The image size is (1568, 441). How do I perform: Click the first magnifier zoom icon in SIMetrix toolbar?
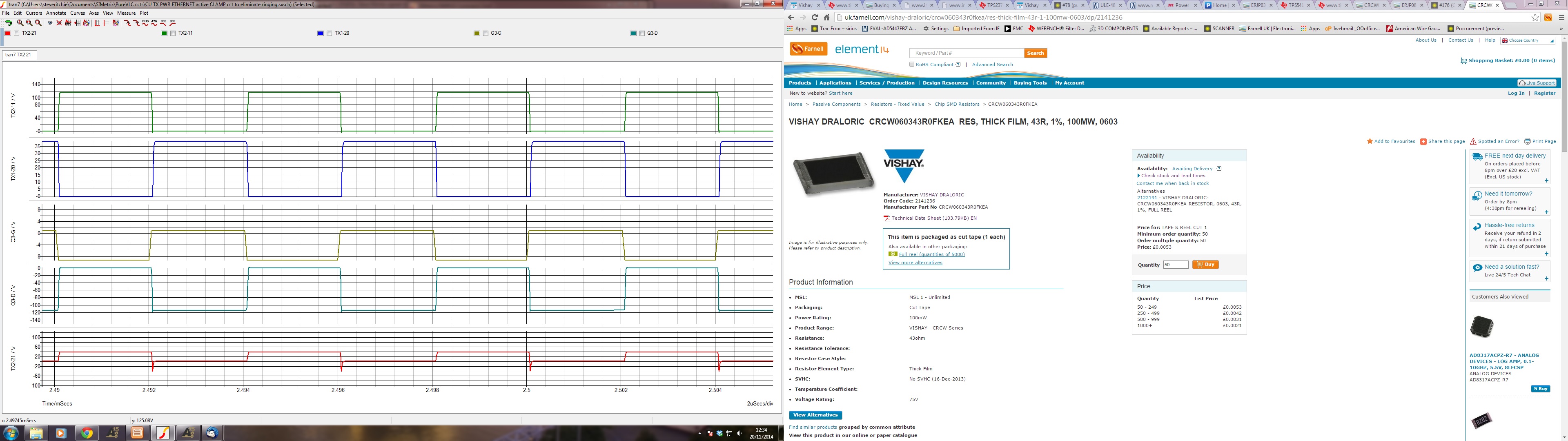pos(20,23)
